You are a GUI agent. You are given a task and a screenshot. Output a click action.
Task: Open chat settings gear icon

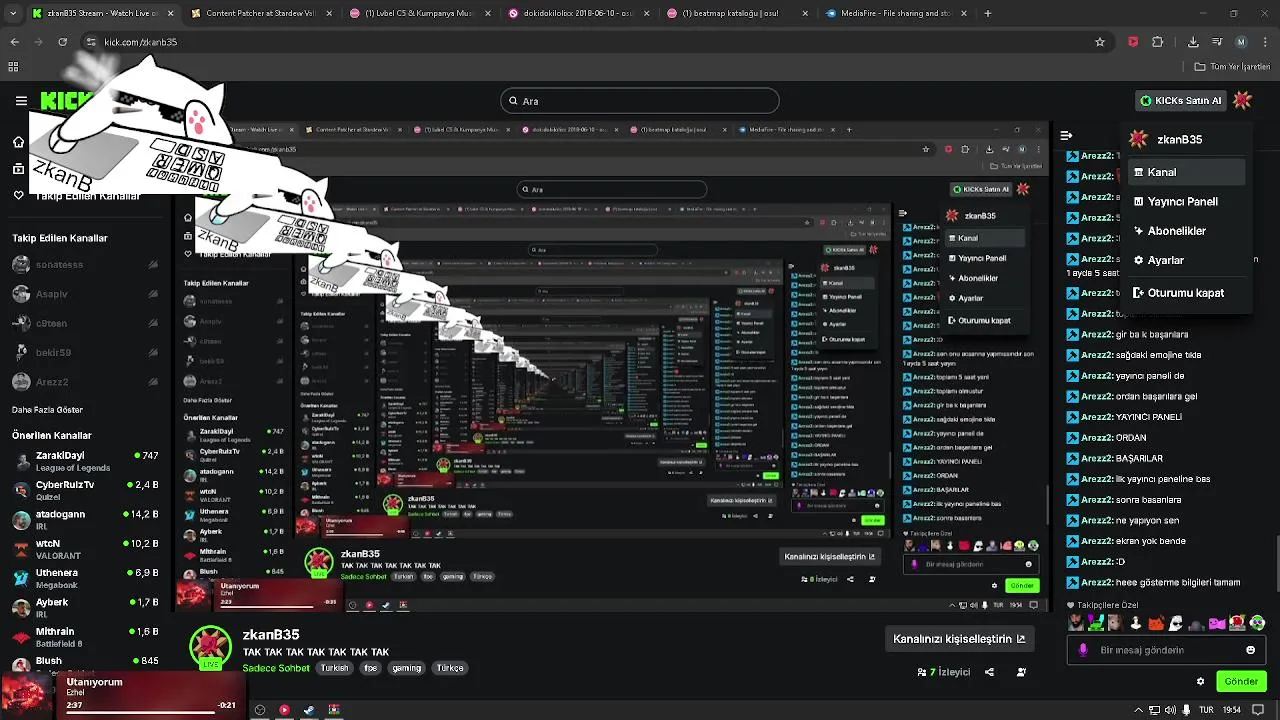point(1201,682)
